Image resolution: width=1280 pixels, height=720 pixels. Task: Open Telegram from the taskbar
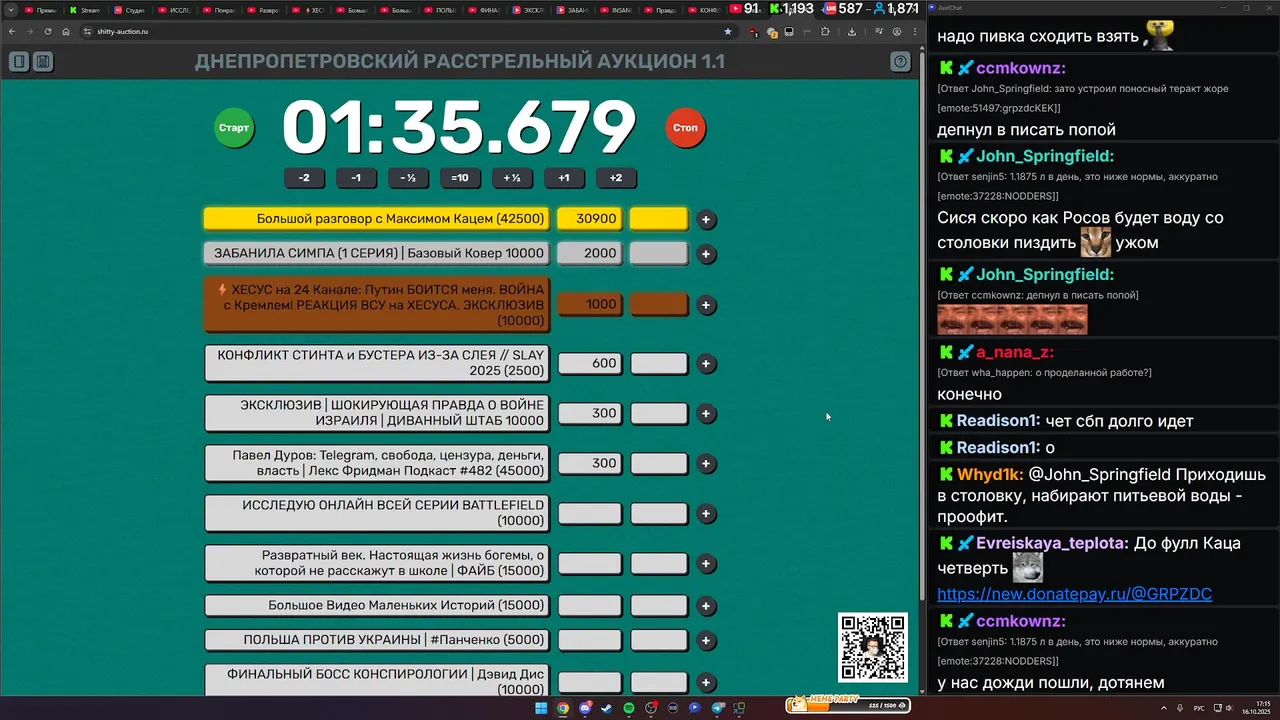[x=717, y=708]
